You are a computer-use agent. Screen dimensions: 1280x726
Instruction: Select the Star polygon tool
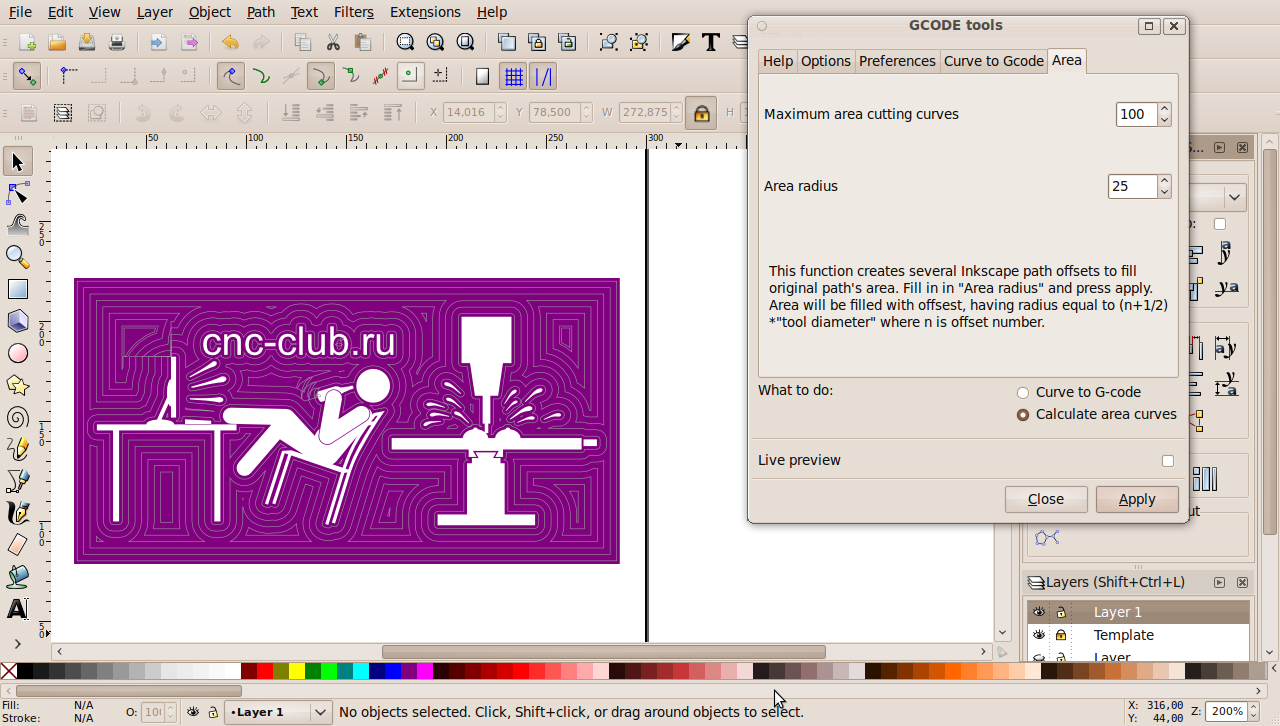18,385
